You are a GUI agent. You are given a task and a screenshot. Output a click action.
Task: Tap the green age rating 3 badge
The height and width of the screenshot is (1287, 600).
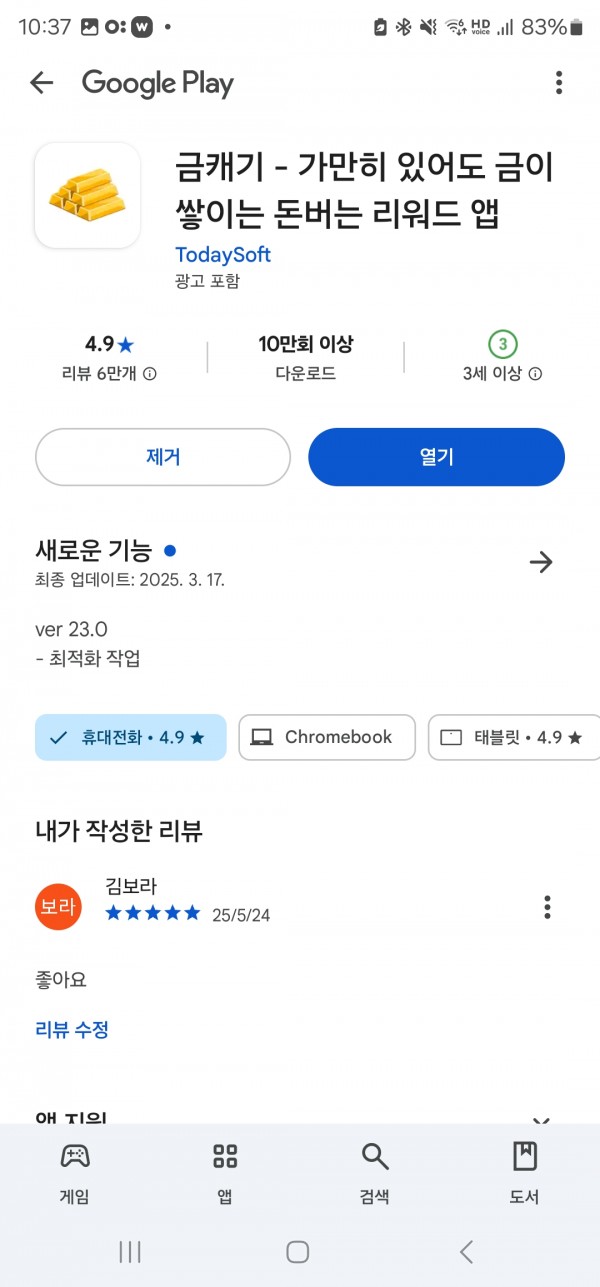(x=503, y=345)
